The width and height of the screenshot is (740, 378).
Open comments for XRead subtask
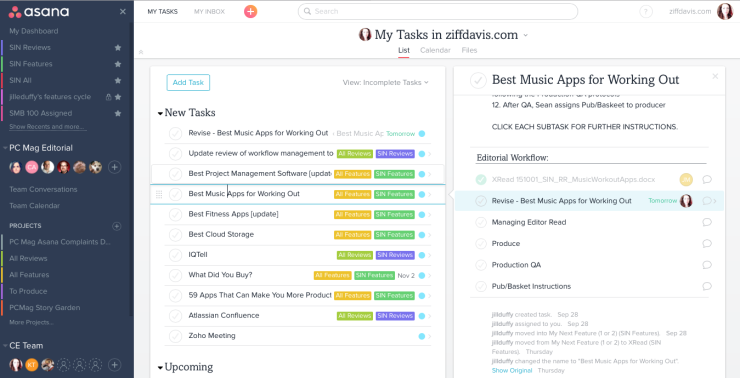point(706,179)
